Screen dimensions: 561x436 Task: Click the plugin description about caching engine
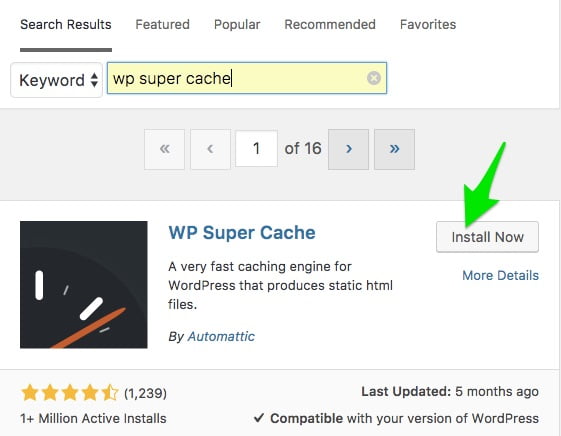pos(280,285)
